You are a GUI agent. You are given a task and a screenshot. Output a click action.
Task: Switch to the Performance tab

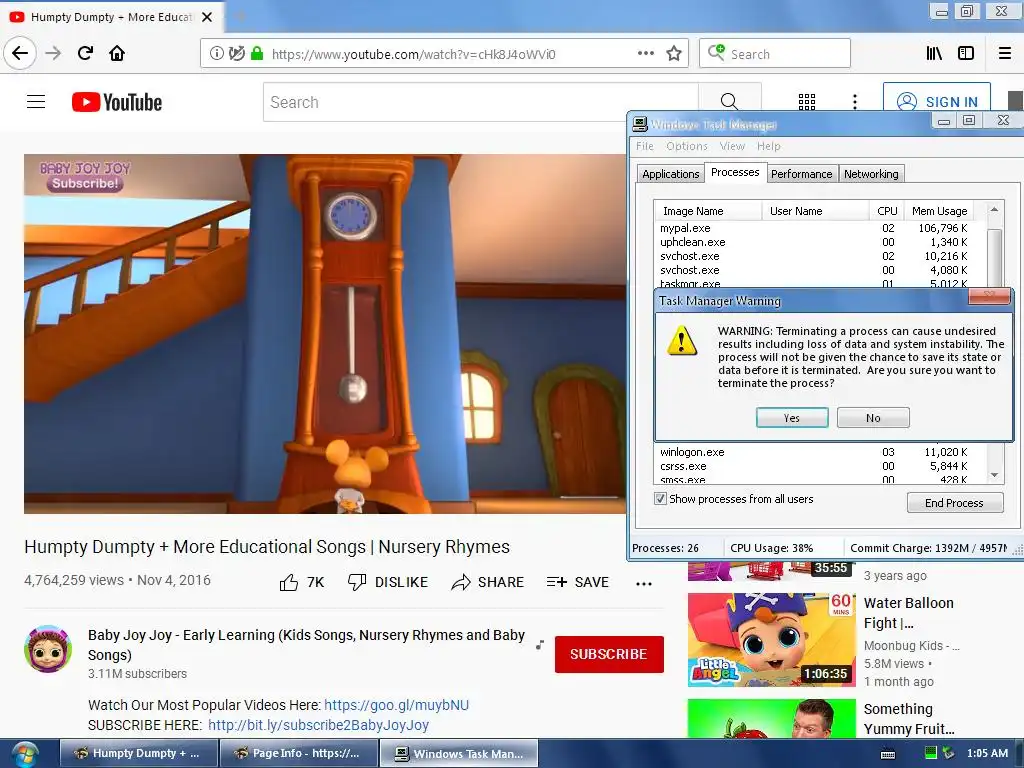click(x=801, y=174)
